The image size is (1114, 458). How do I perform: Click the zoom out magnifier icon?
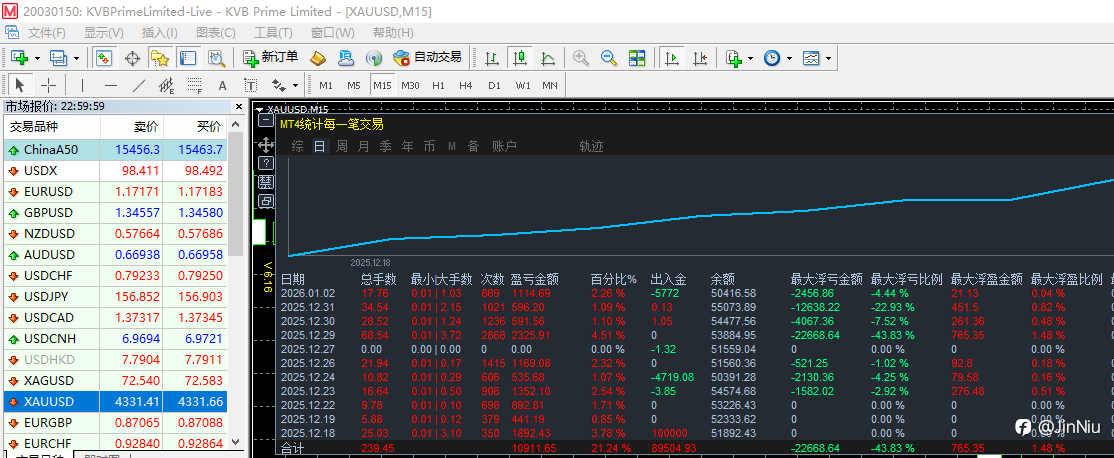point(606,58)
